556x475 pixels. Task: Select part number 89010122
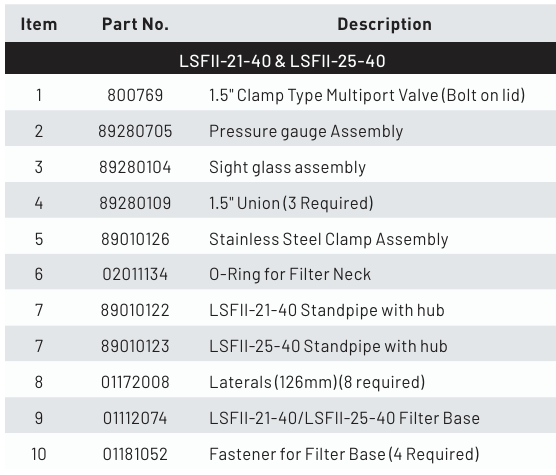point(135,310)
